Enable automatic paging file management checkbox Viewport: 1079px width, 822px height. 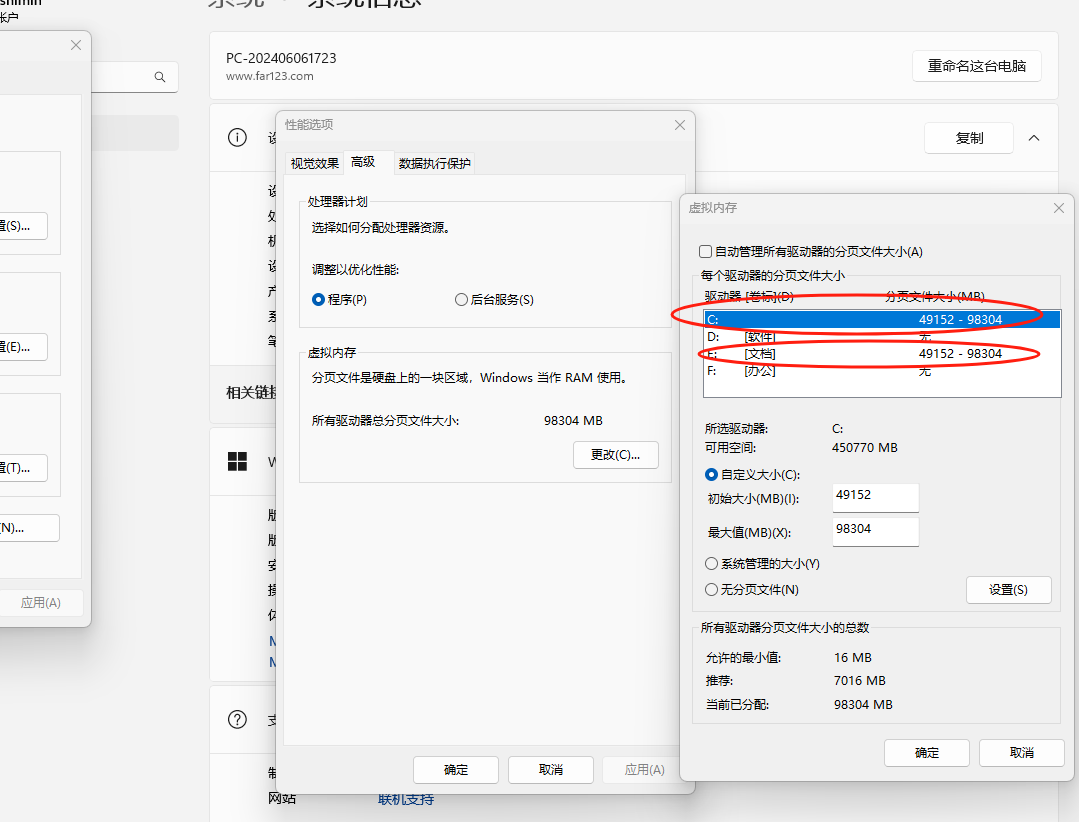(705, 252)
